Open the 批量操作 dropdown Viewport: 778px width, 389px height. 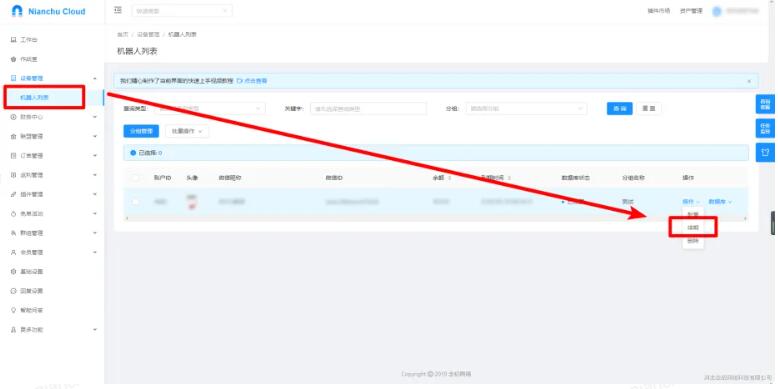(x=187, y=131)
